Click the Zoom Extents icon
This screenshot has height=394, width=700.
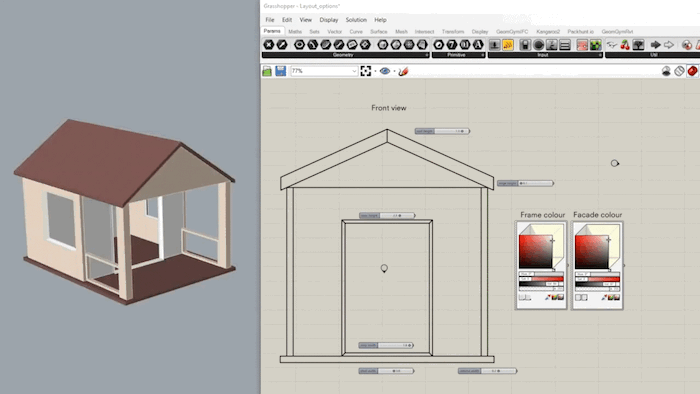(x=366, y=71)
